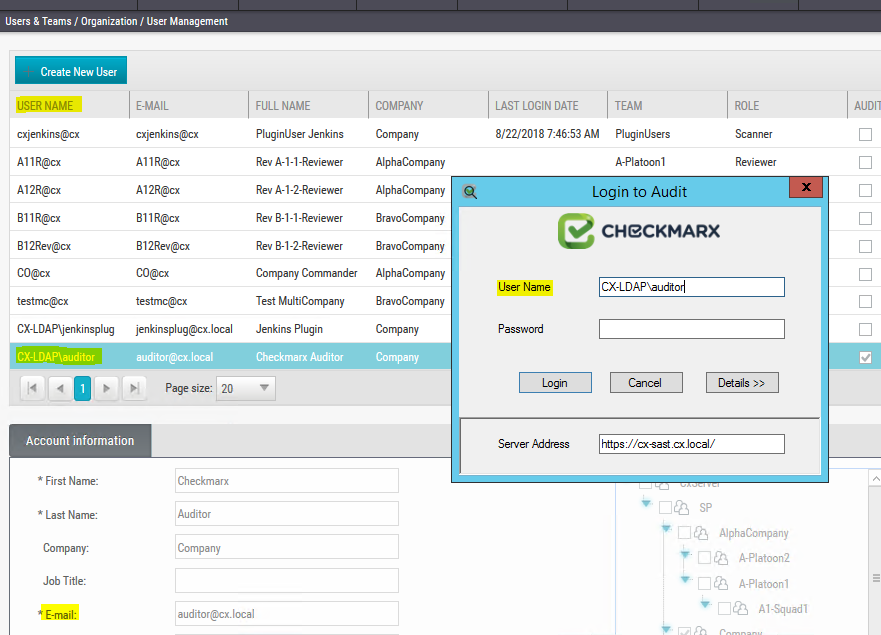Select the CX-LDAP\jenkinsplug user name
Image resolution: width=881 pixels, height=635 pixels.
[x=66, y=329]
